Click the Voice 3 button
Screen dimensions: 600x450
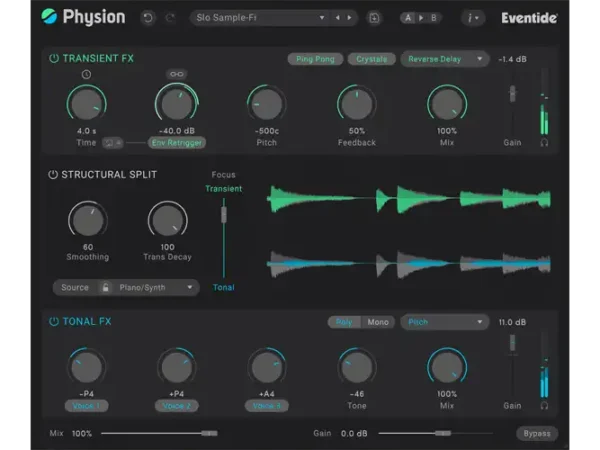point(267,406)
